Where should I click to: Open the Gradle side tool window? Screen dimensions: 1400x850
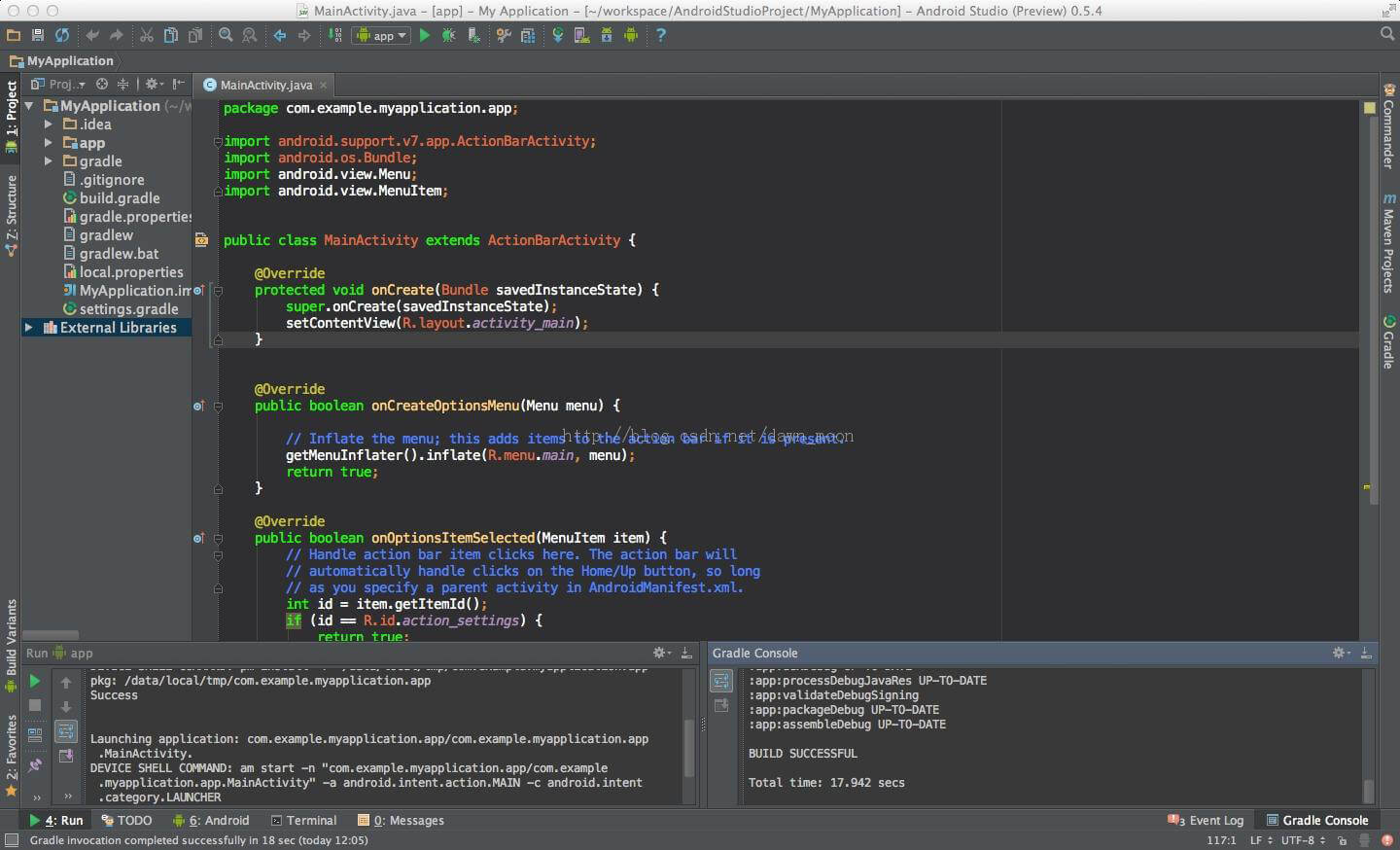(1388, 341)
